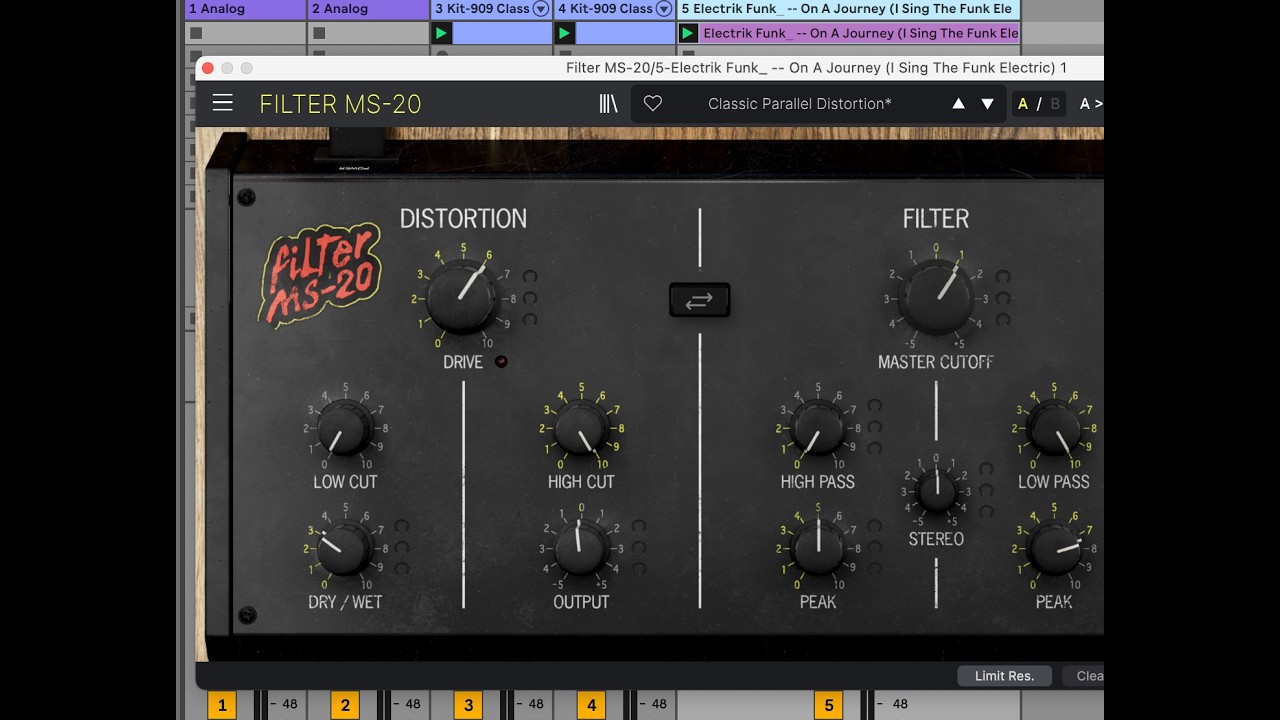Screen dimensions: 1280x720
Task: Favorite the preset with heart icon
Action: click(653, 103)
